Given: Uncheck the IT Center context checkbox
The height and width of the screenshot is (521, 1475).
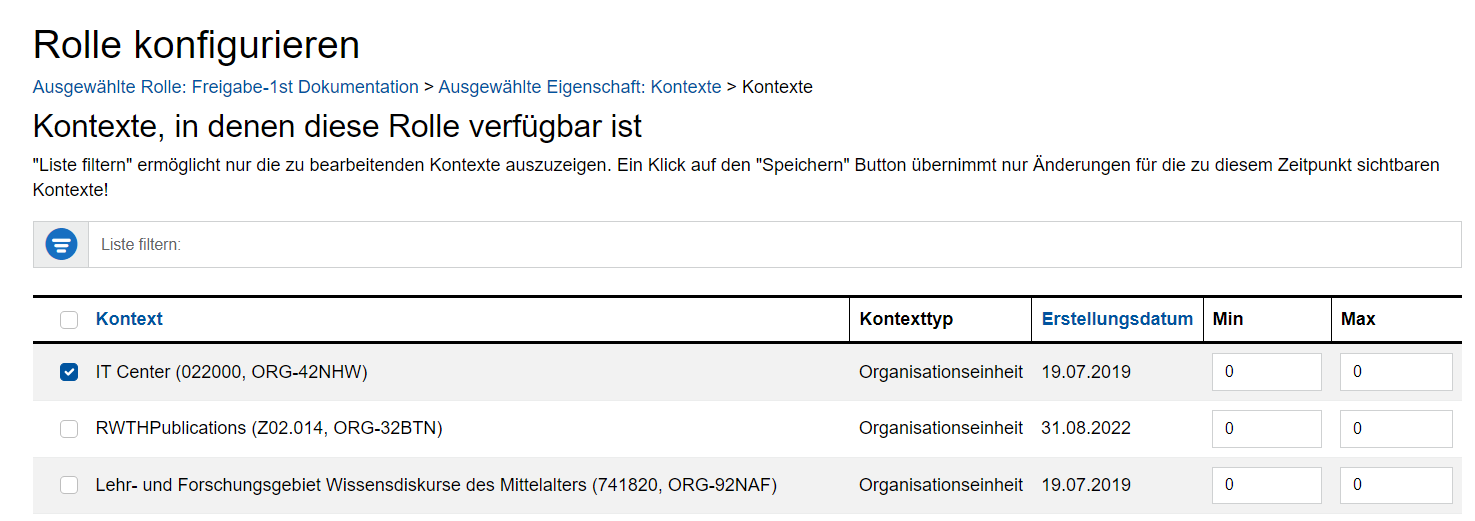Looking at the screenshot, I should pyautogui.click(x=69, y=372).
